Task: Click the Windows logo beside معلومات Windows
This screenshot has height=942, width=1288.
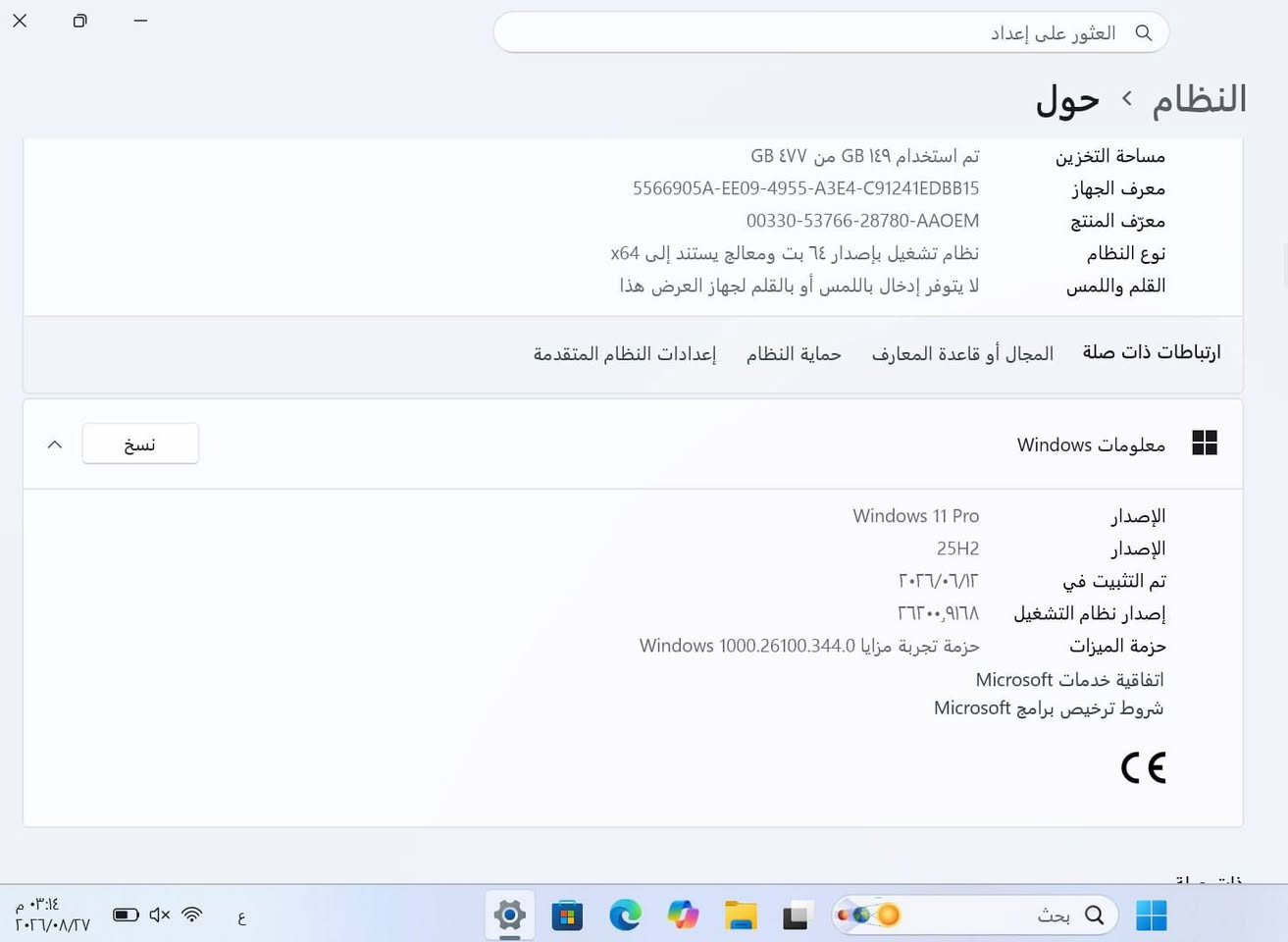Action: [1205, 444]
